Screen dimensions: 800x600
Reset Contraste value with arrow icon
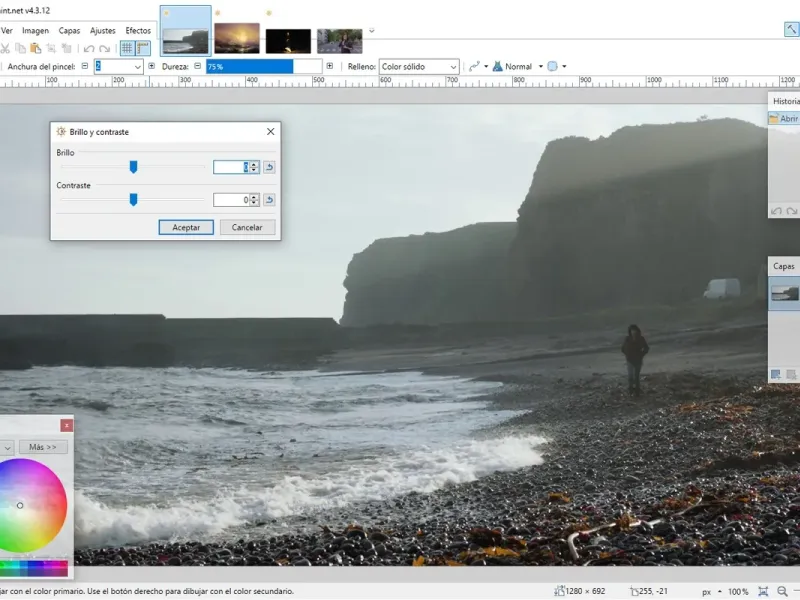pos(269,199)
